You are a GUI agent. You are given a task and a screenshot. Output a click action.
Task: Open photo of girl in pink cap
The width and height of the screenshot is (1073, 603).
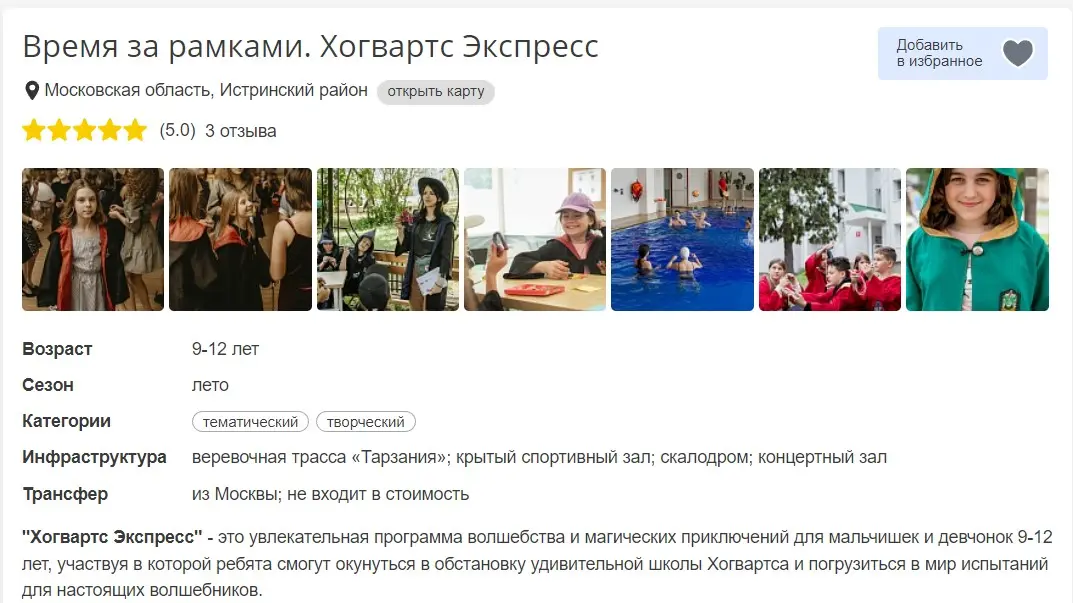point(535,240)
